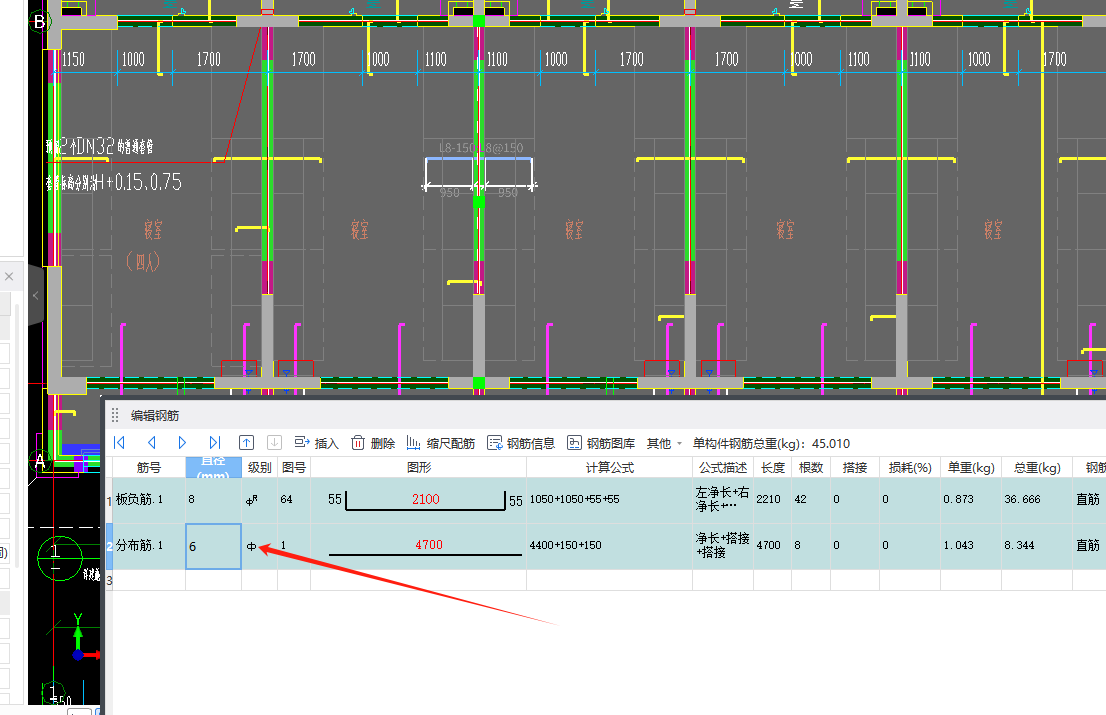Viewport: 1106px width, 715px height.
Task: Click the (四人) room annotation
Action: [x=144, y=262]
